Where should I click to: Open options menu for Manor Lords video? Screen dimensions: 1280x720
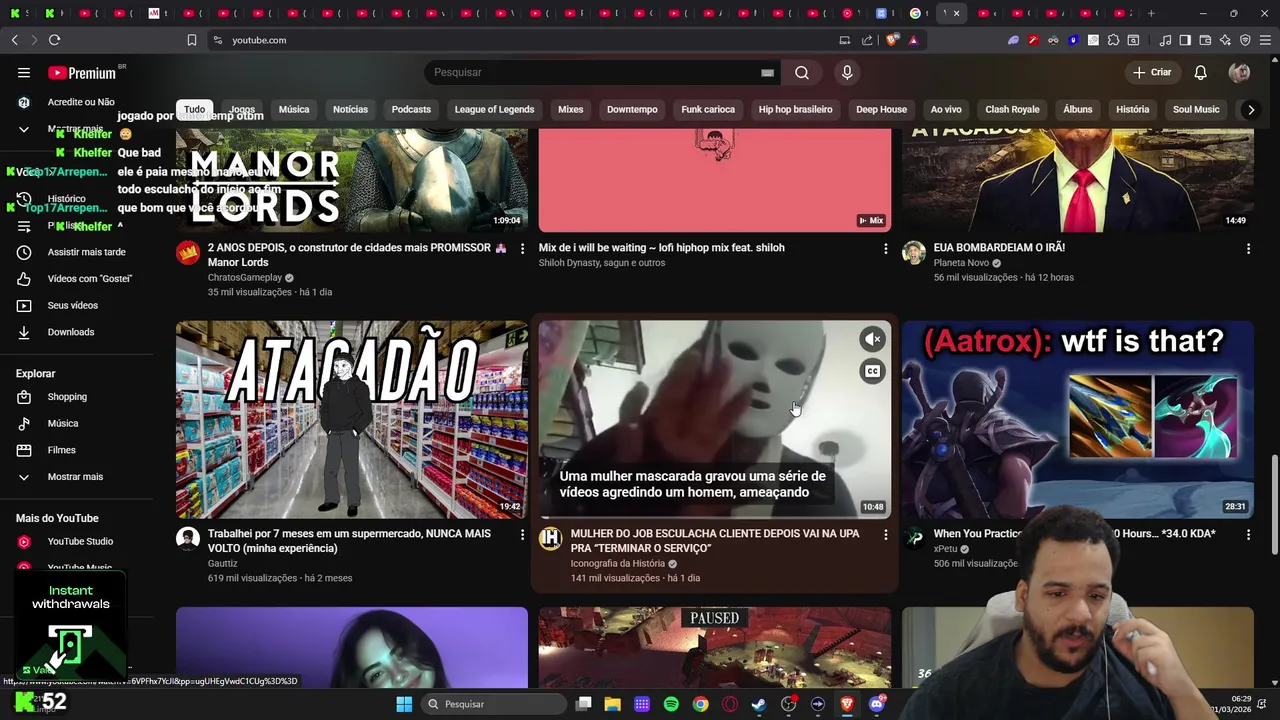(x=522, y=249)
